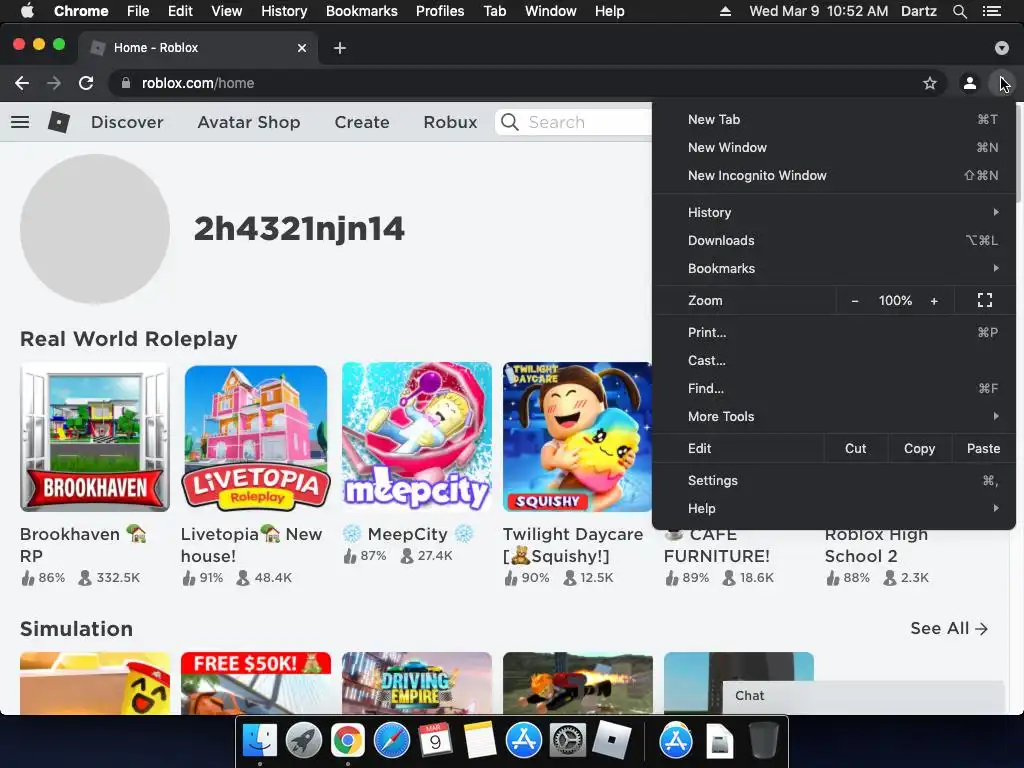Open Twilight Daycare game thumbnail
The width and height of the screenshot is (1024, 768).
tap(577, 437)
